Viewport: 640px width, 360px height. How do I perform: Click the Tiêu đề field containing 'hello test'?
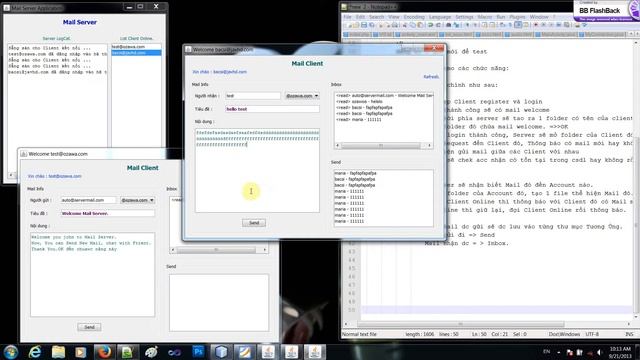[x=272, y=109]
